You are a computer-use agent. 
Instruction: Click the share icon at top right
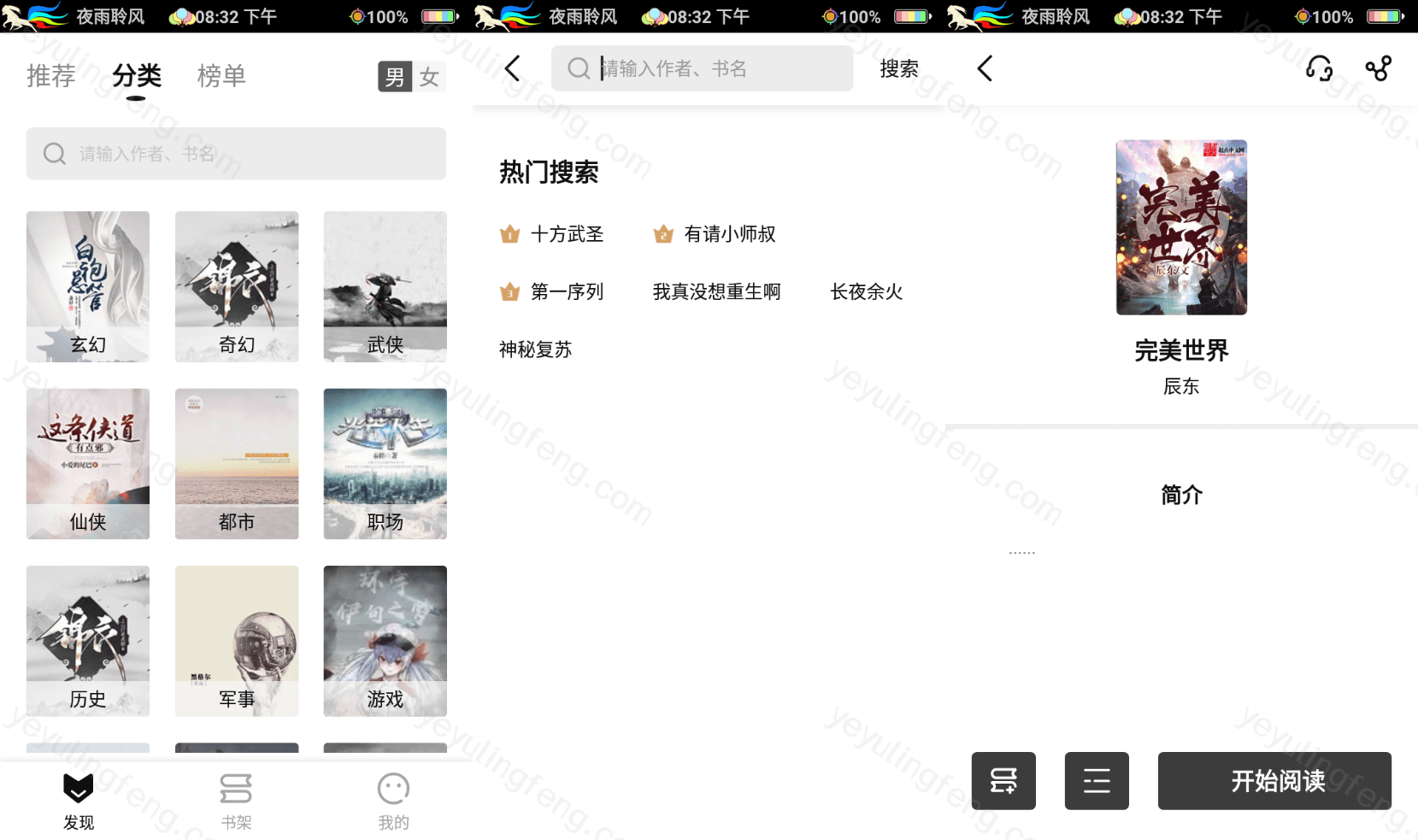(1378, 68)
